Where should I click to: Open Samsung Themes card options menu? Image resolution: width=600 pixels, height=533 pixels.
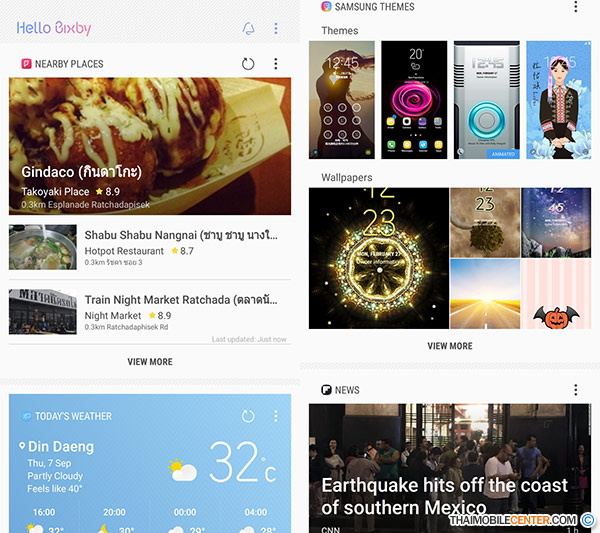point(576,7)
